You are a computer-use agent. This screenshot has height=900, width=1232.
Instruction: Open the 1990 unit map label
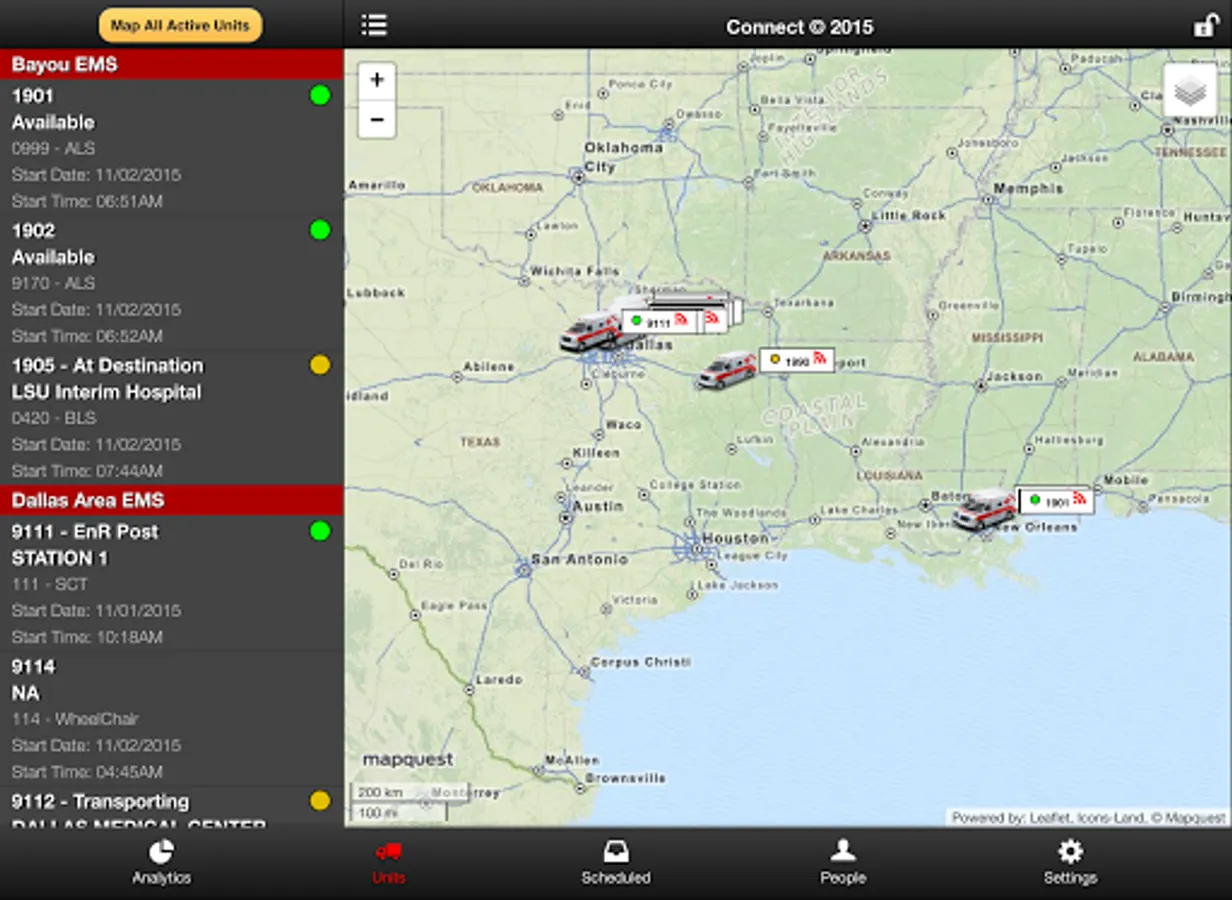pos(797,360)
